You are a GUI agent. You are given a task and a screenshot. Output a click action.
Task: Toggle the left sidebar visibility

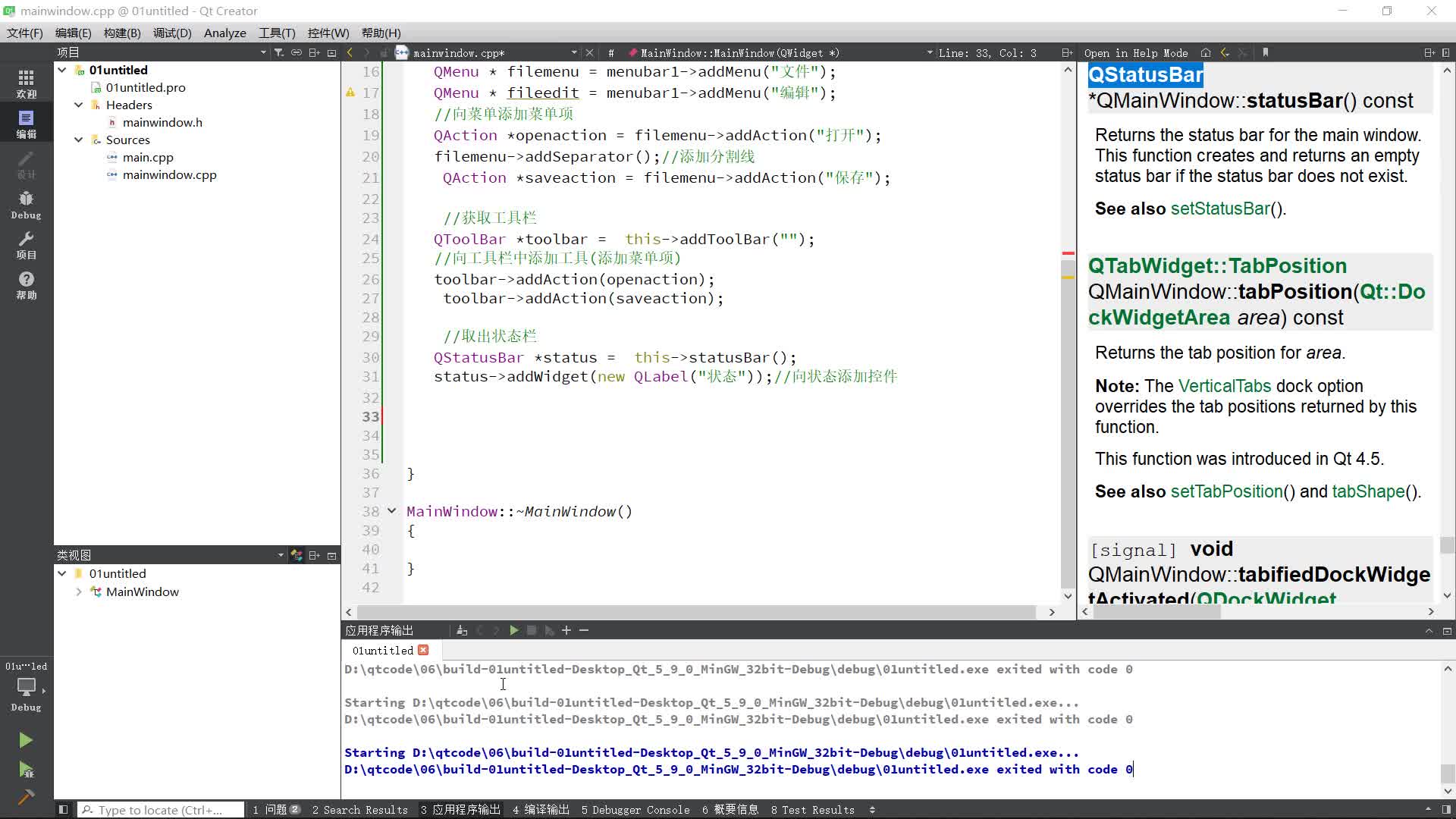pos(64,810)
